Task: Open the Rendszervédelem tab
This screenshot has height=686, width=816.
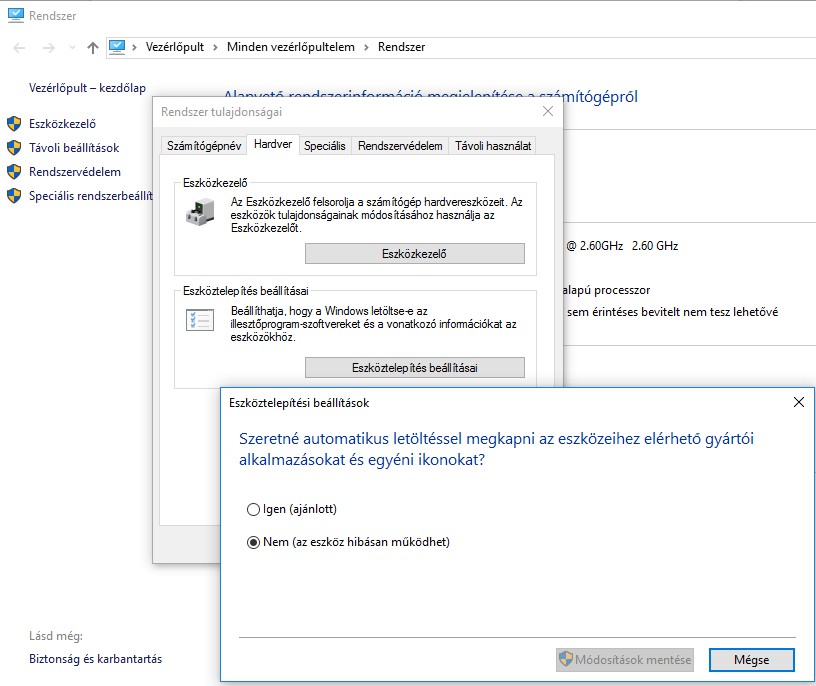Action: tap(400, 146)
